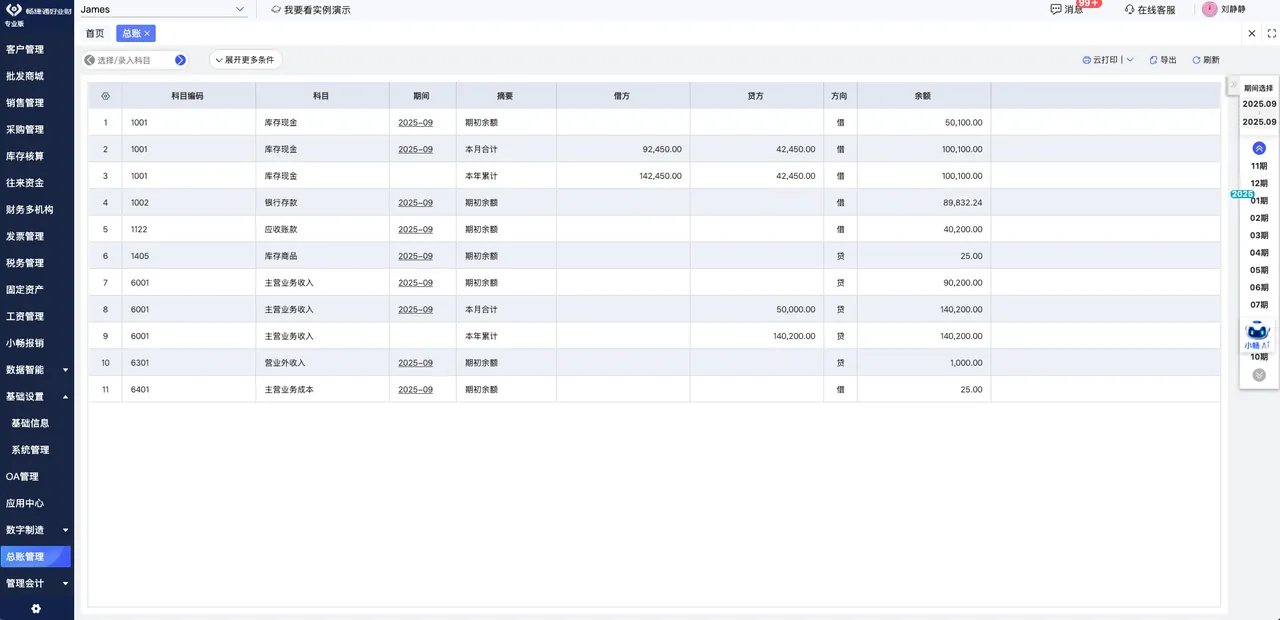Screen dimensions: 1280x620
Task: Click balance value 89,832.24
Action: coord(963,202)
